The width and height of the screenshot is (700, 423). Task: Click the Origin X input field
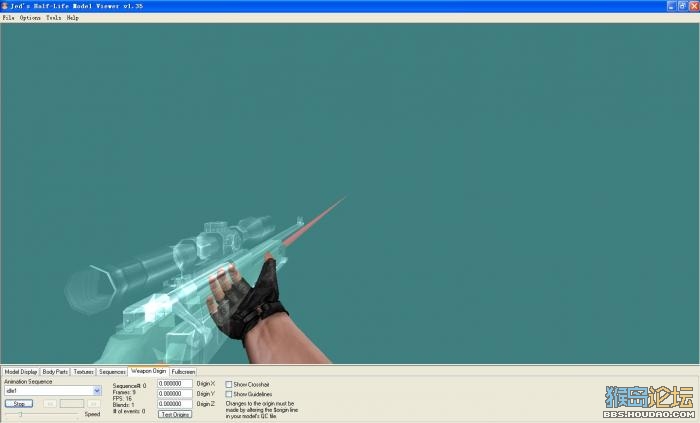[x=175, y=384]
